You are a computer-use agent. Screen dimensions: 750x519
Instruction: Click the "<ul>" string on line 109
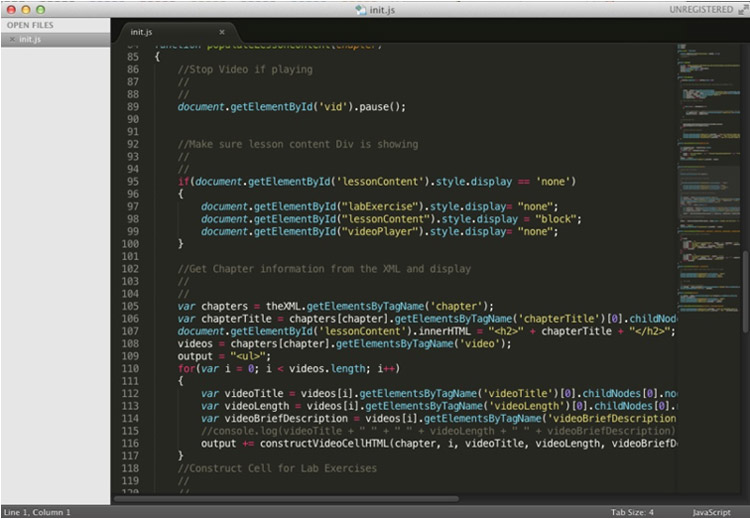[248, 356]
